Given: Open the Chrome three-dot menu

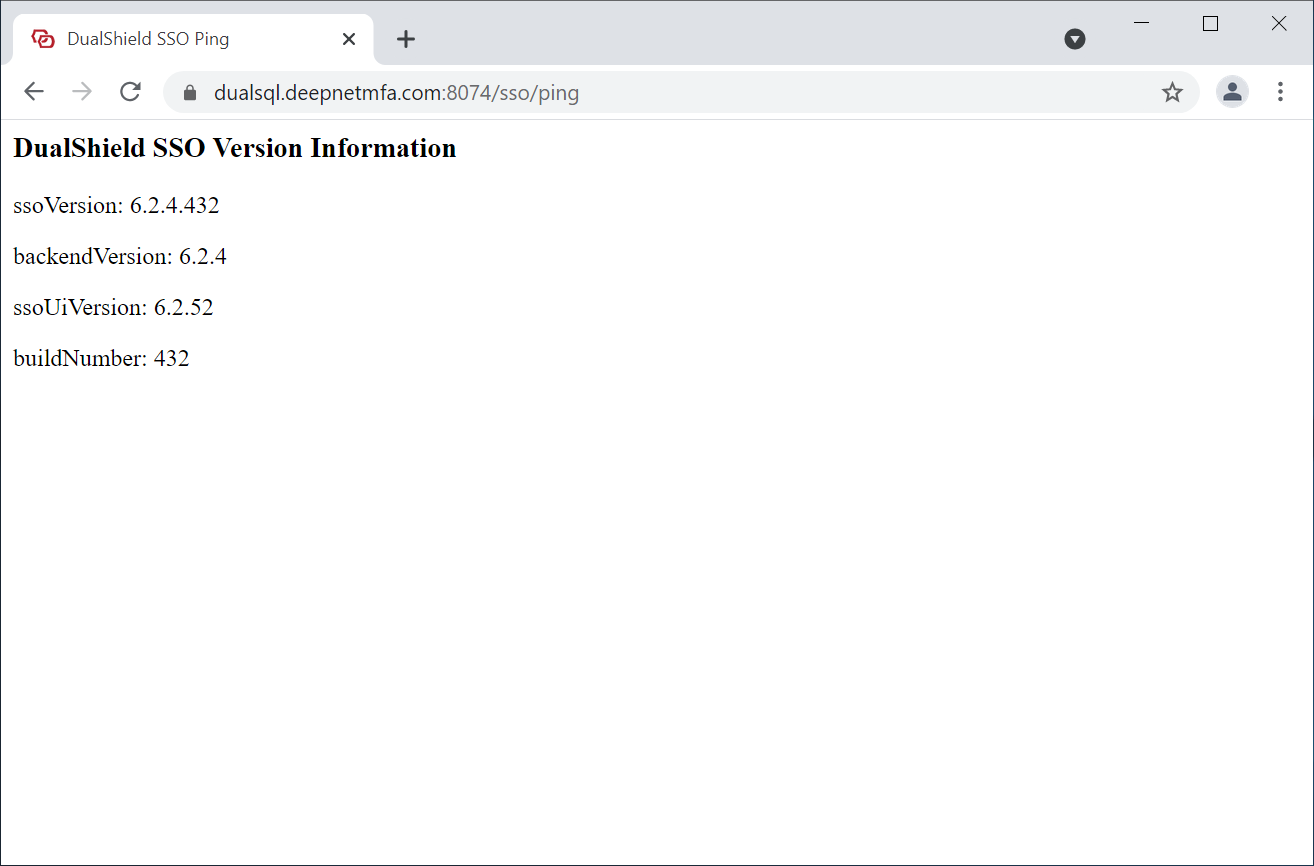Looking at the screenshot, I should 1280,92.
